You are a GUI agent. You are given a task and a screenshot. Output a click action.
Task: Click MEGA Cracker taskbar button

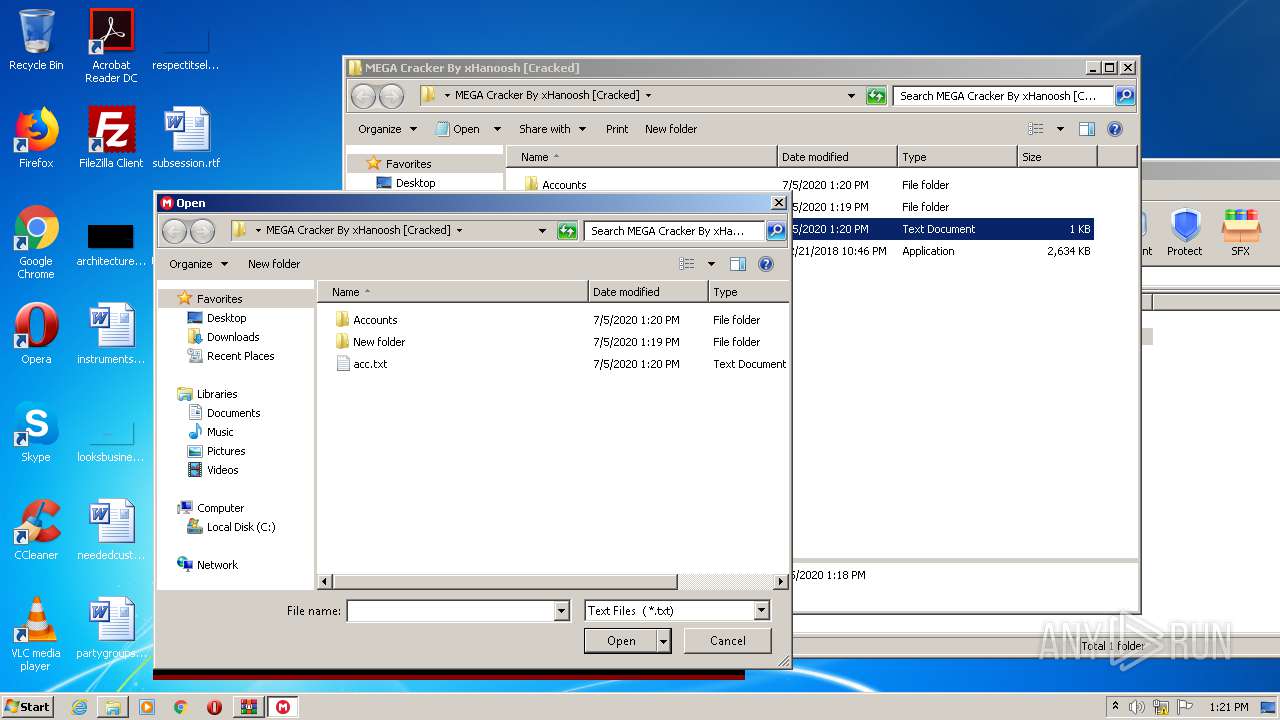pyautogui.click(x=283, y=707)
